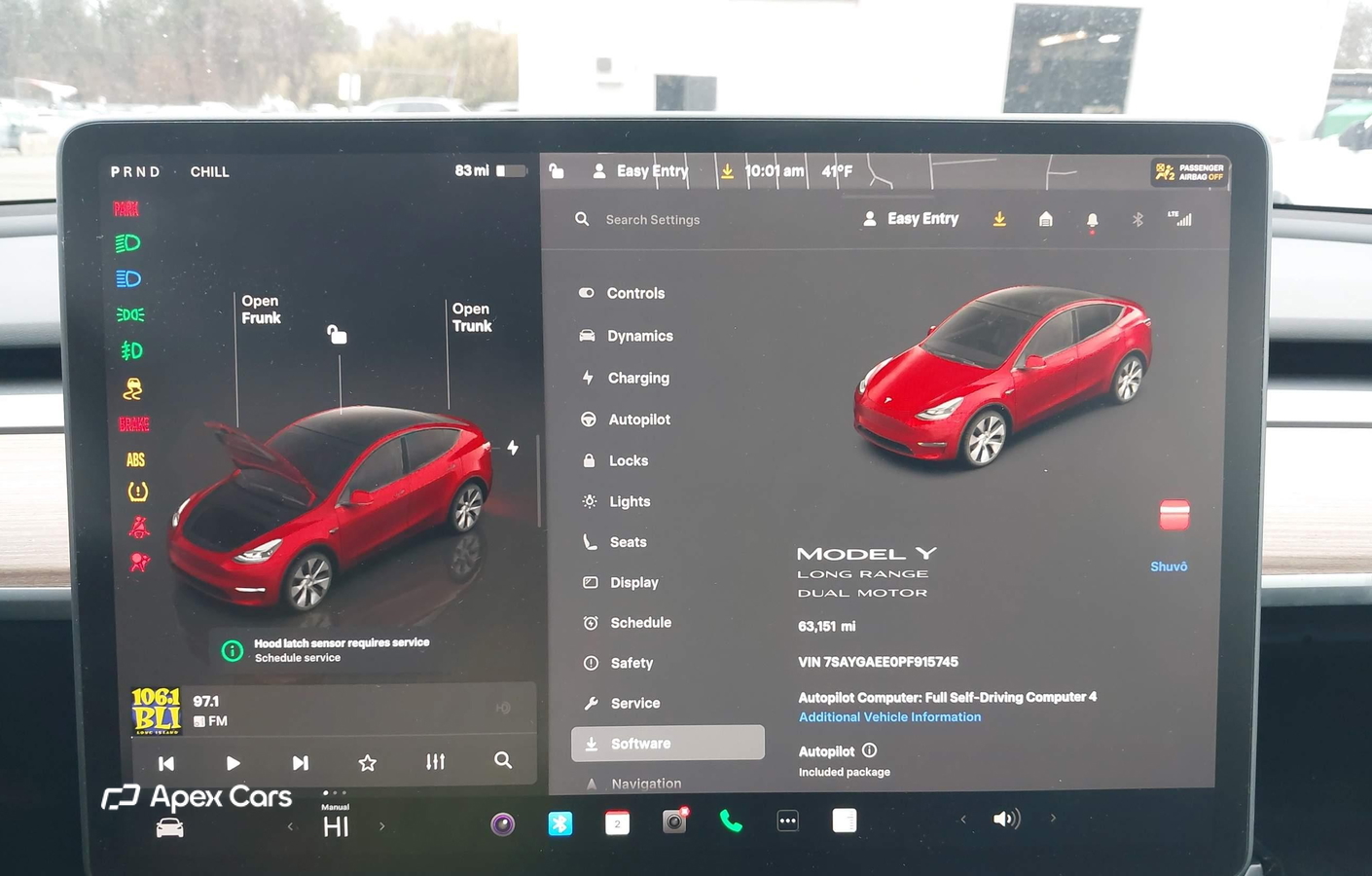This screenshot has height=876, width=1372.
Task: Open the Calendar app icon
Action: pos(617,823)
